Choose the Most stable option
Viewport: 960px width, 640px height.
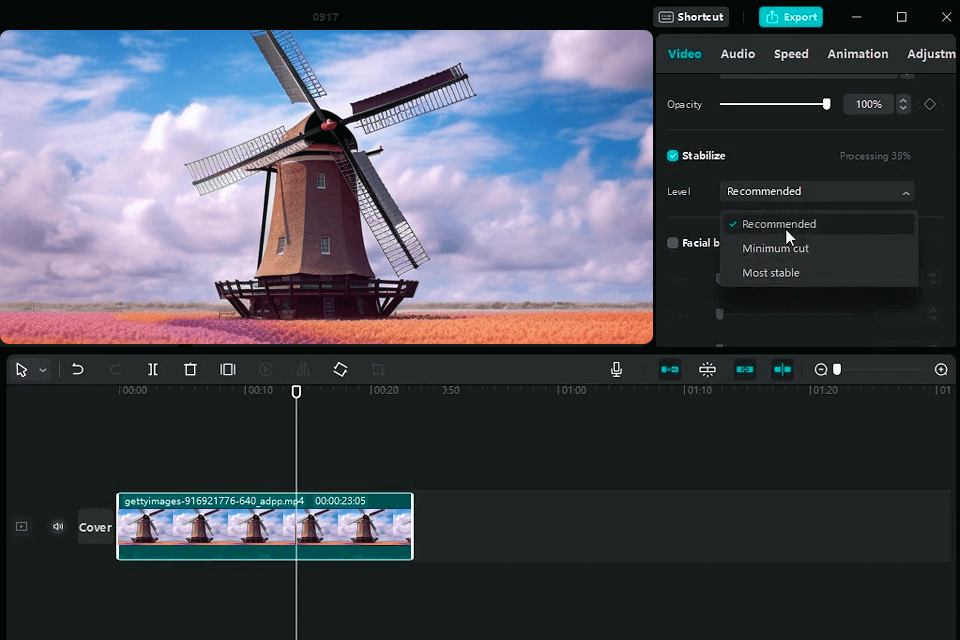(818, 273)
